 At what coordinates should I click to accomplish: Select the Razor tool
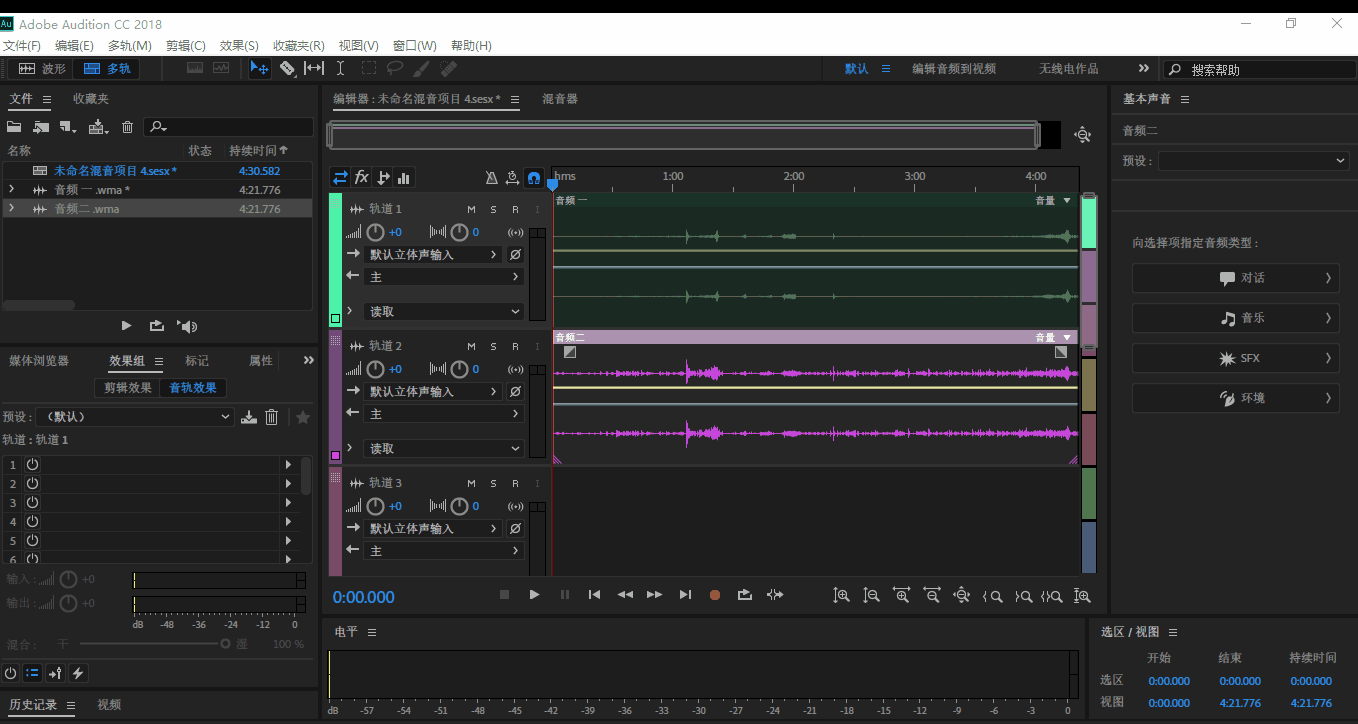287,69
